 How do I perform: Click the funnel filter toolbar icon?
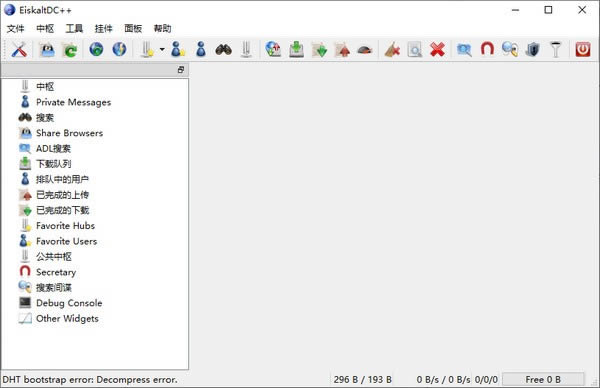555,50
